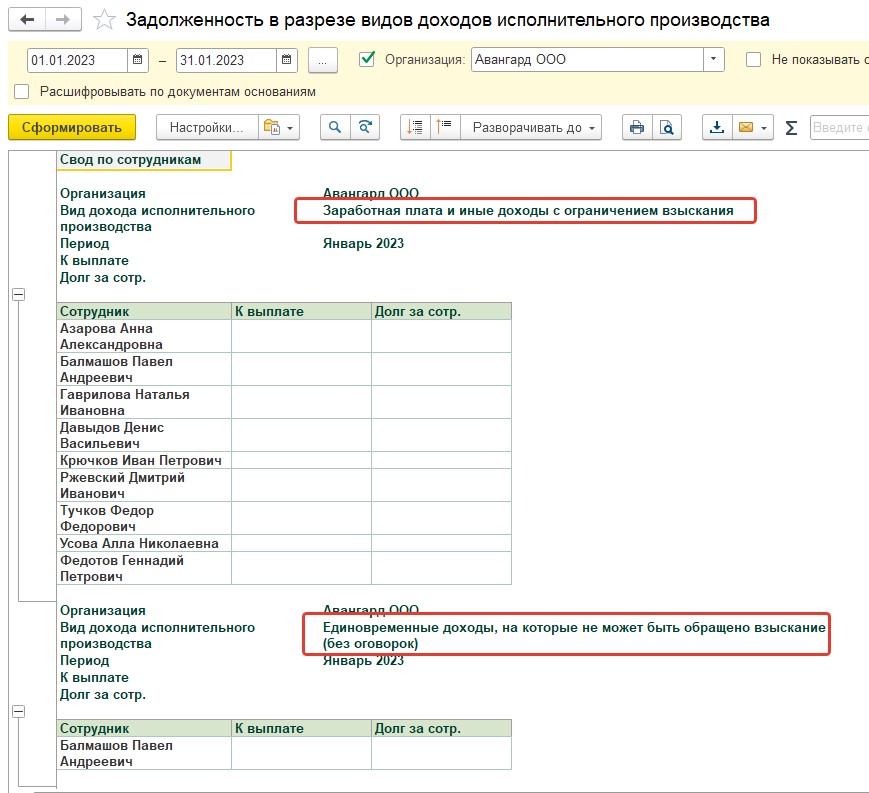Image resolution: width=869 pixels, height=793 pixels.
Task: Open calendar for end date 31.01.2023
Action: 287,60
